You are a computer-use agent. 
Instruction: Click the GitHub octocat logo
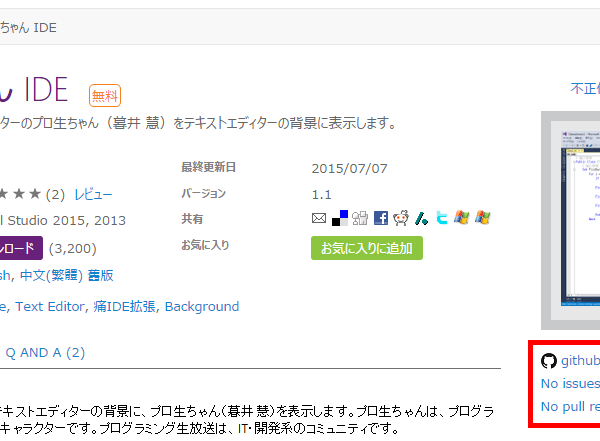click(549, 361)
